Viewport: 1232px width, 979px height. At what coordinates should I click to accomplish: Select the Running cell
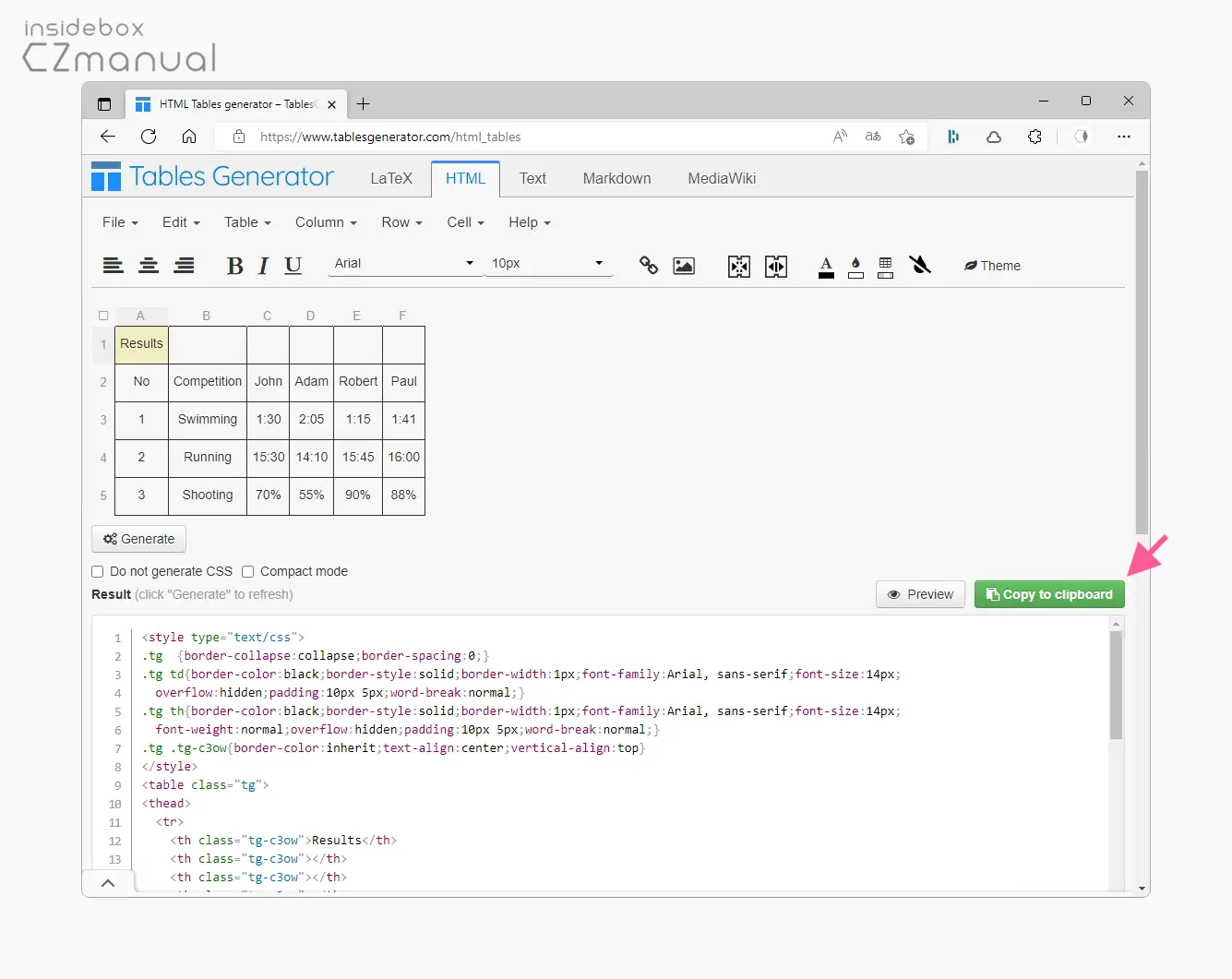[208, 458]
